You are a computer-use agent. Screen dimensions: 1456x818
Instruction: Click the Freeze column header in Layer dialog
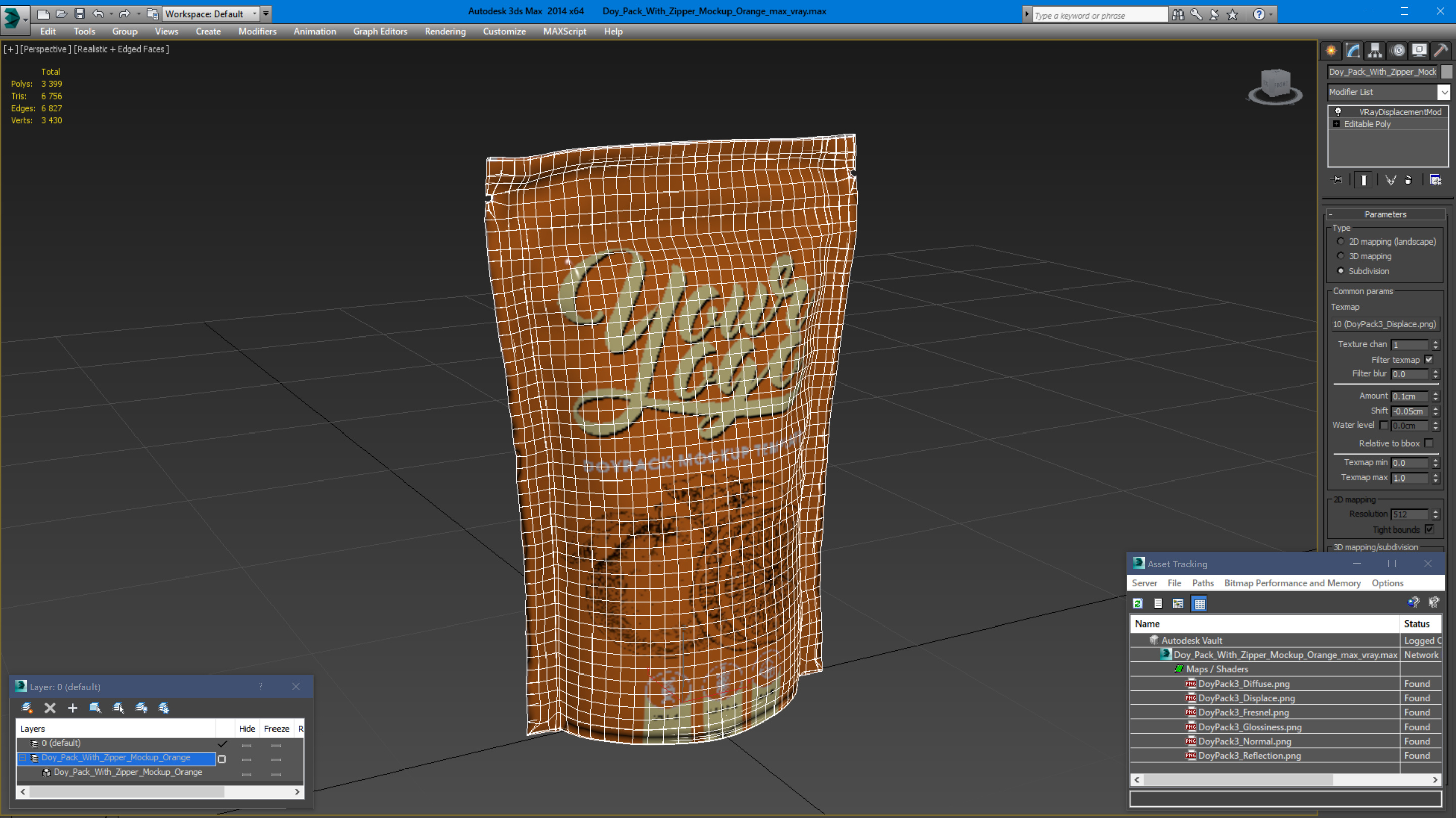[277, 729]
